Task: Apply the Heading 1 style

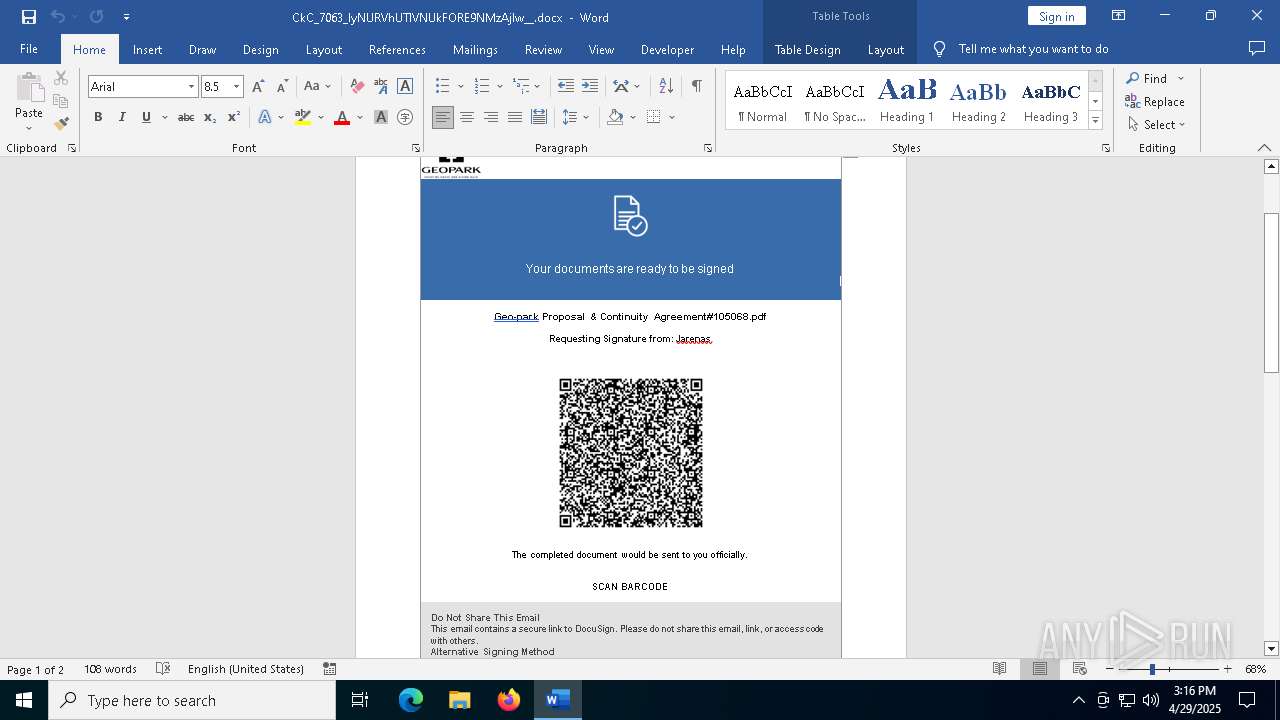Action: pos(906,100)
